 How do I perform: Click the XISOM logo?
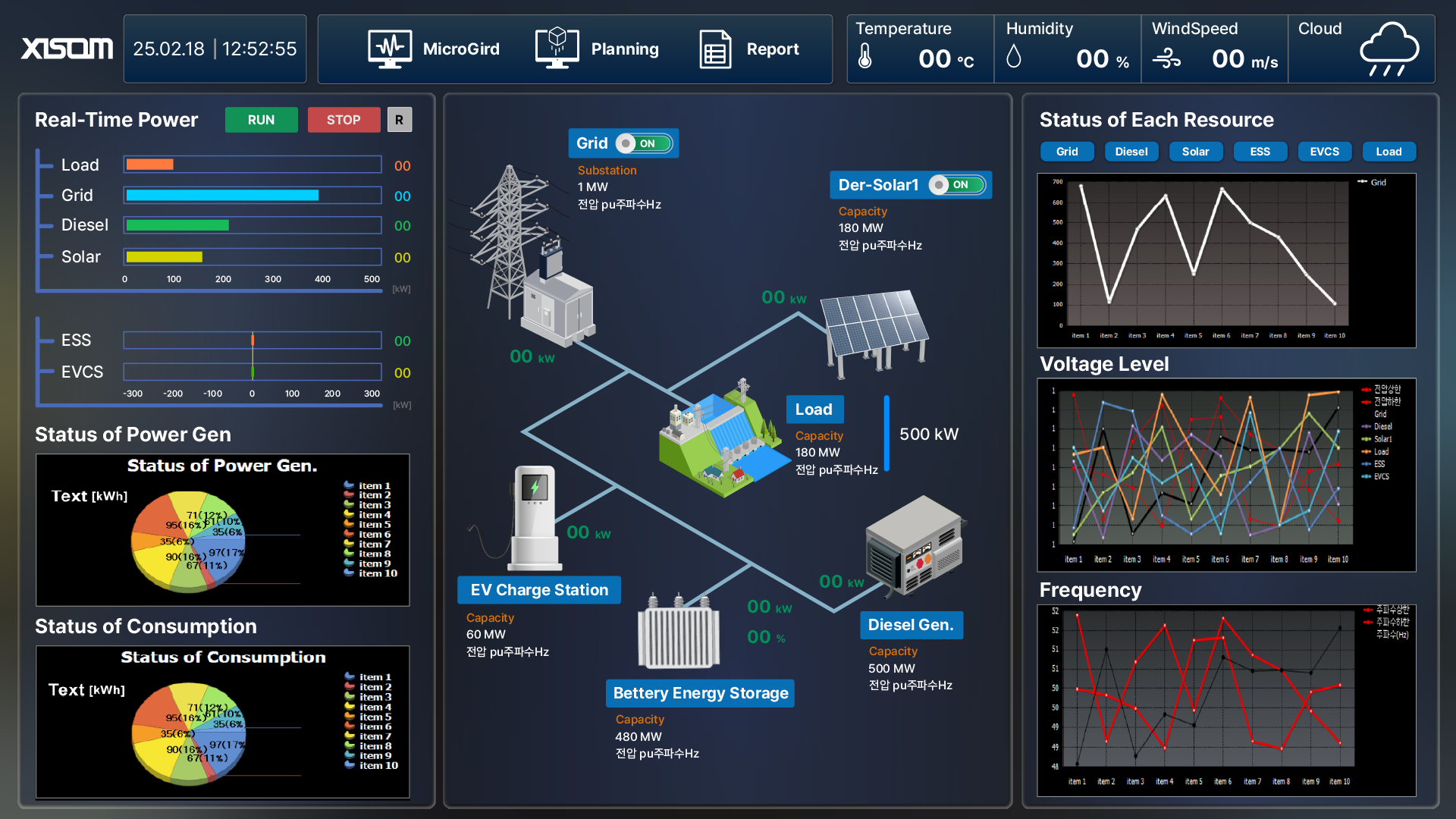coord(66,47)
